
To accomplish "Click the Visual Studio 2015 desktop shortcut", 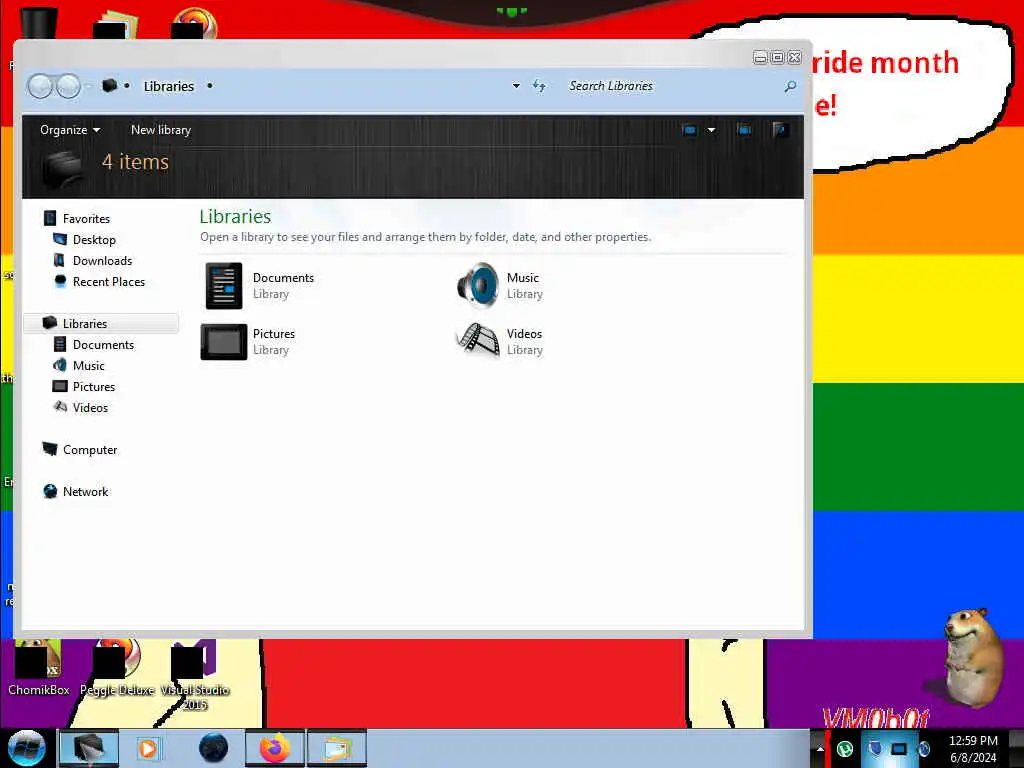I will [x=195, y=676].
